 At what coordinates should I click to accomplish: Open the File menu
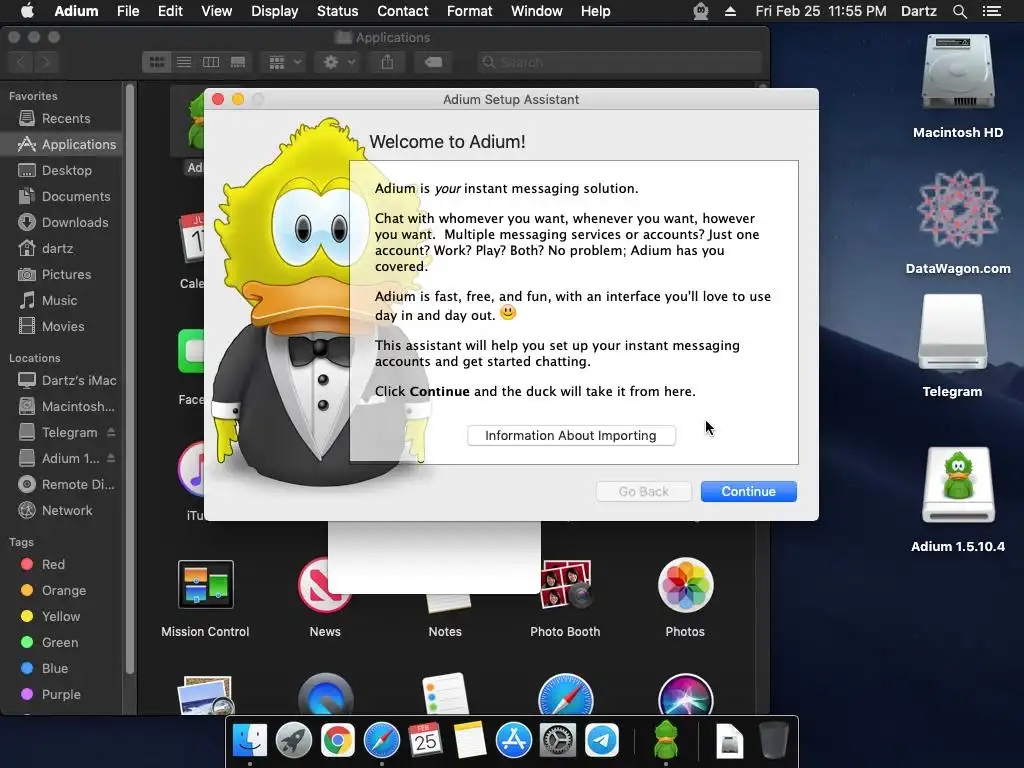tap(128, 11)
